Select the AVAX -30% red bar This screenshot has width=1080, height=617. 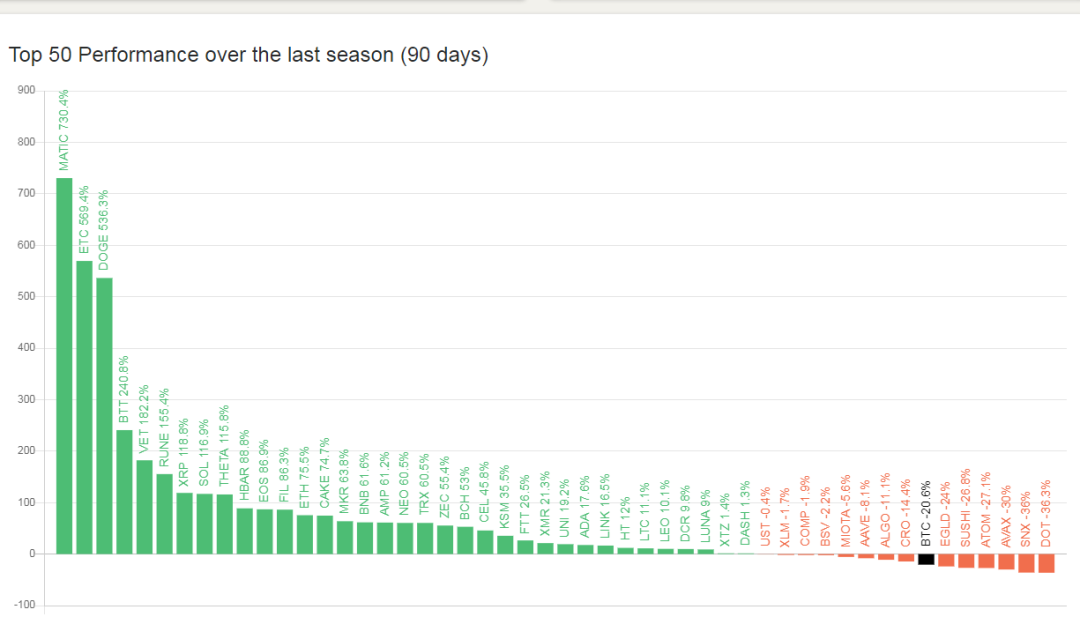[1006, 561]
